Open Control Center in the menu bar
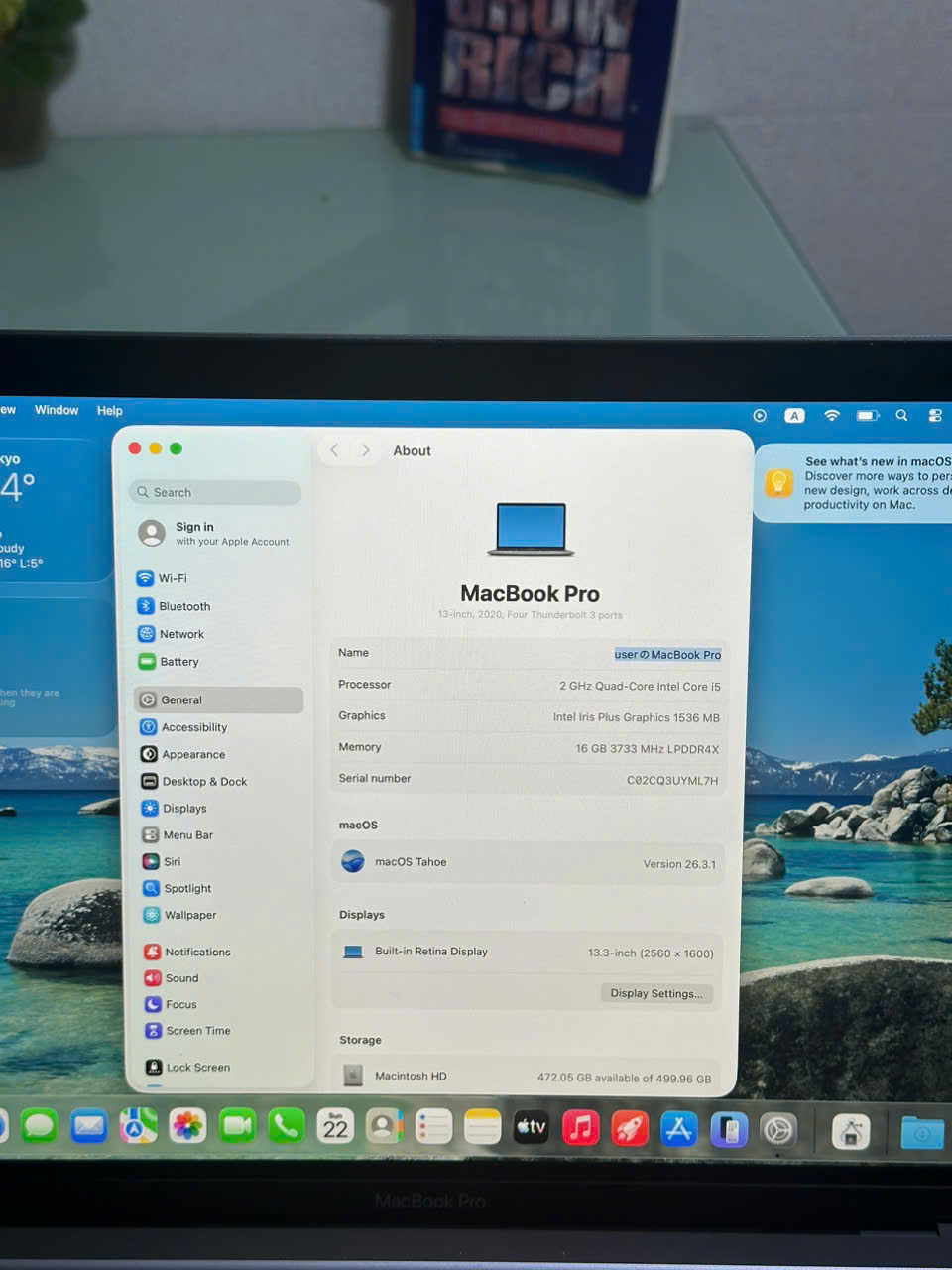The width and height of the screenshot is (952, 1270). [934, 416]
